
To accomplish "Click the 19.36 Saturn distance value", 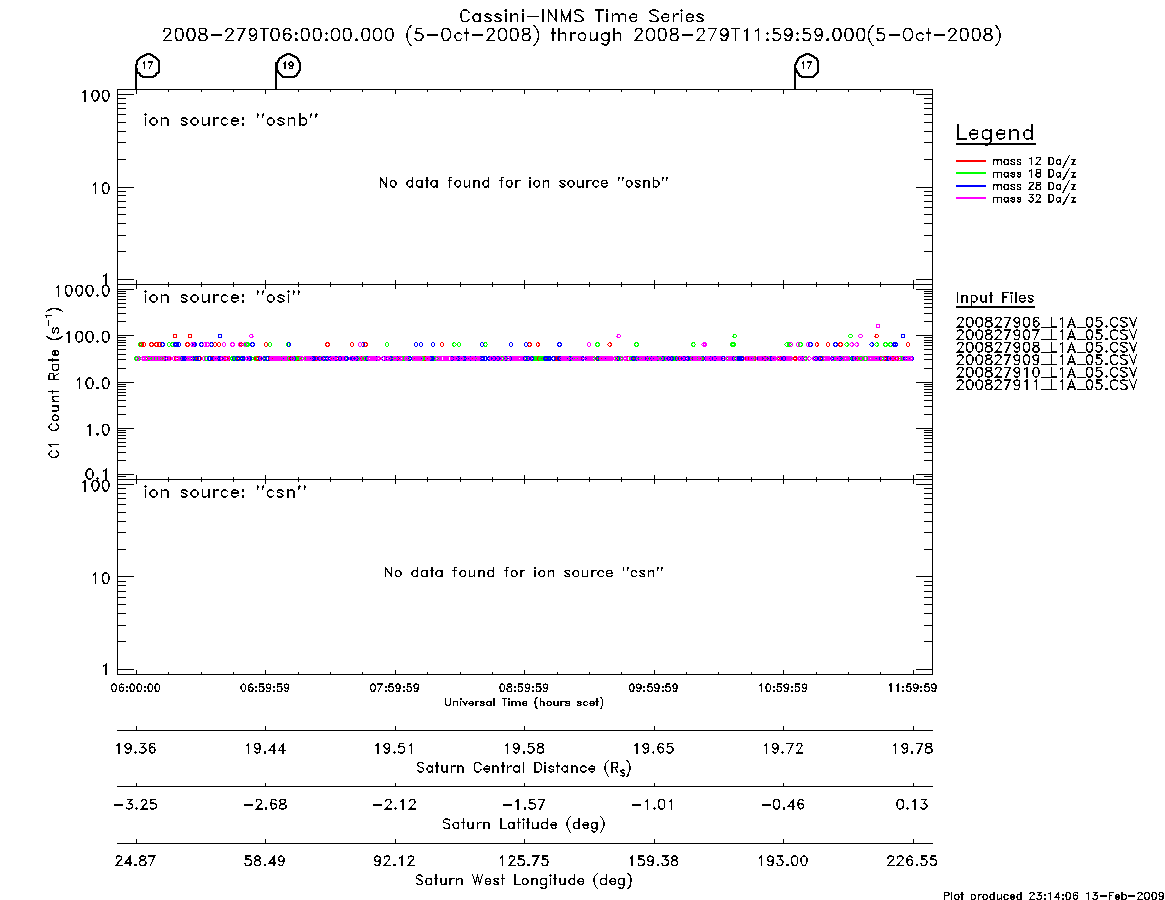I will [135, 748].
